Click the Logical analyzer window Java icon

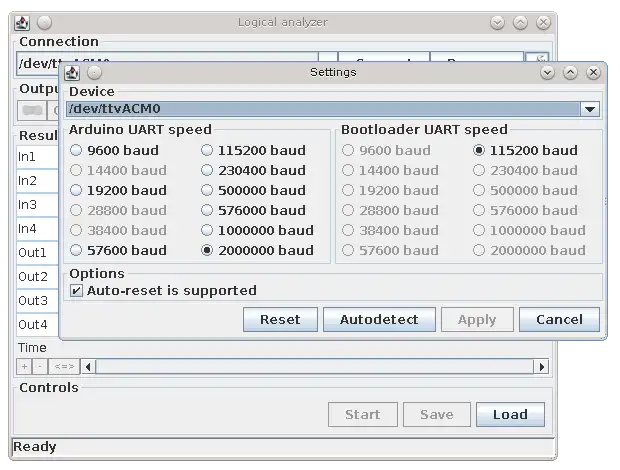click(22, 23)
